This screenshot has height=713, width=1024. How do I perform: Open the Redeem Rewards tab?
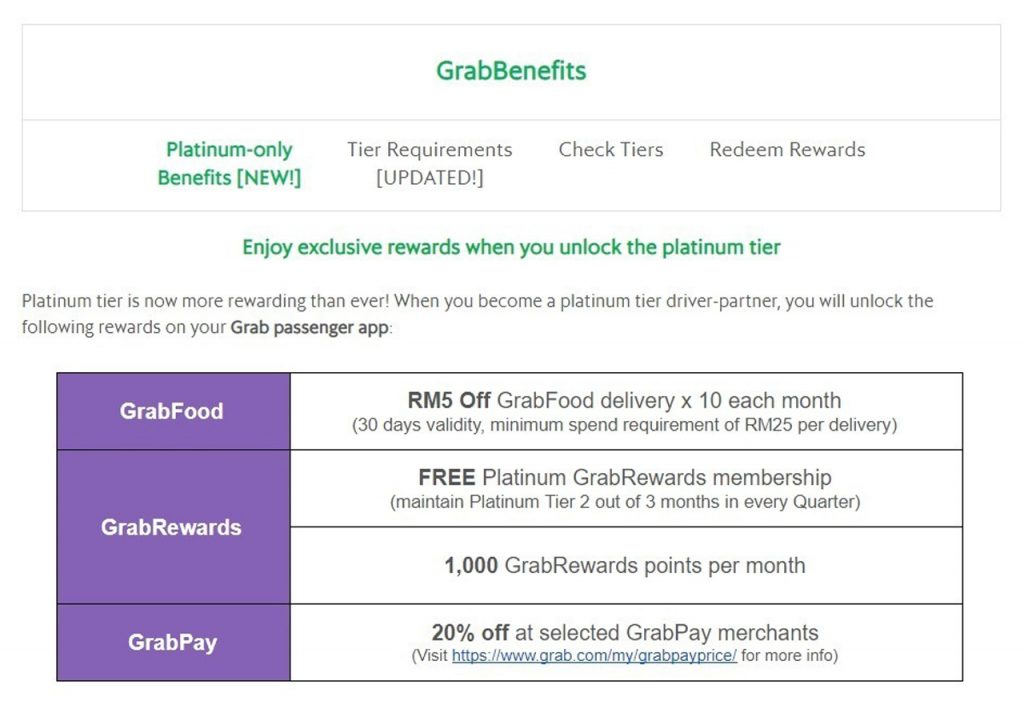[x=787, y=150]
